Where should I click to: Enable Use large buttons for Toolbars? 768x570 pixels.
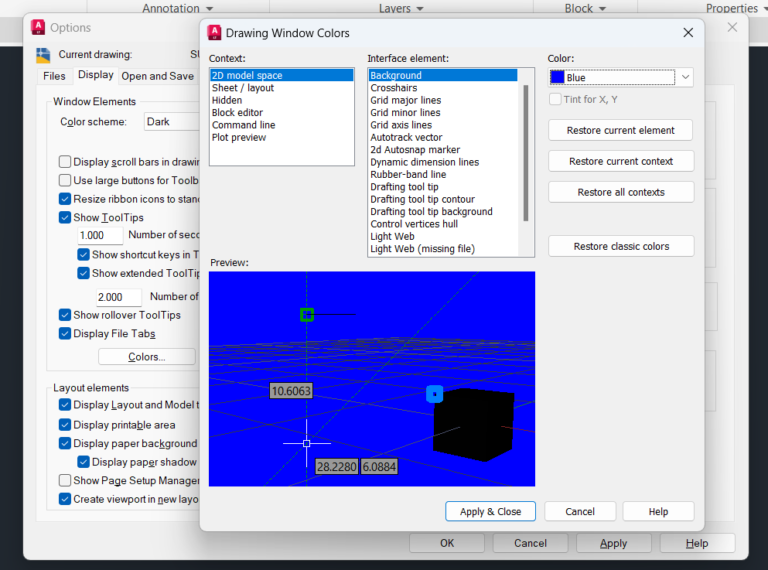point(65,180)
